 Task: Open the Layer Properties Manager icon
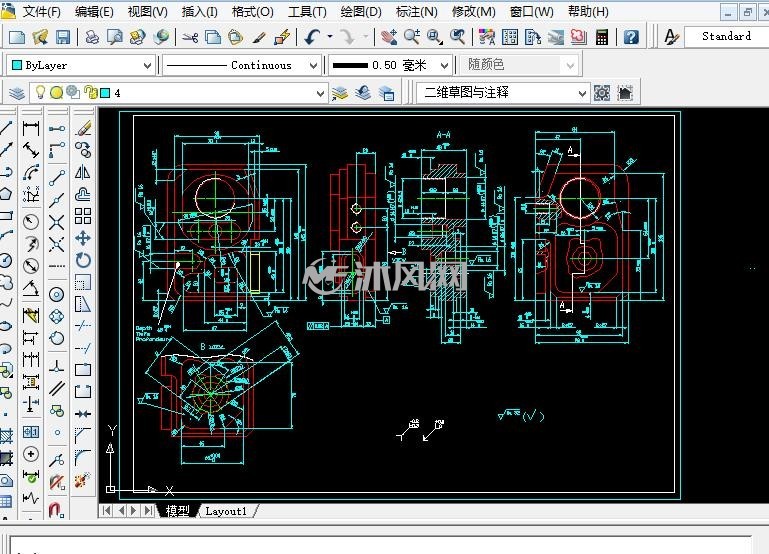click(17, 93)
